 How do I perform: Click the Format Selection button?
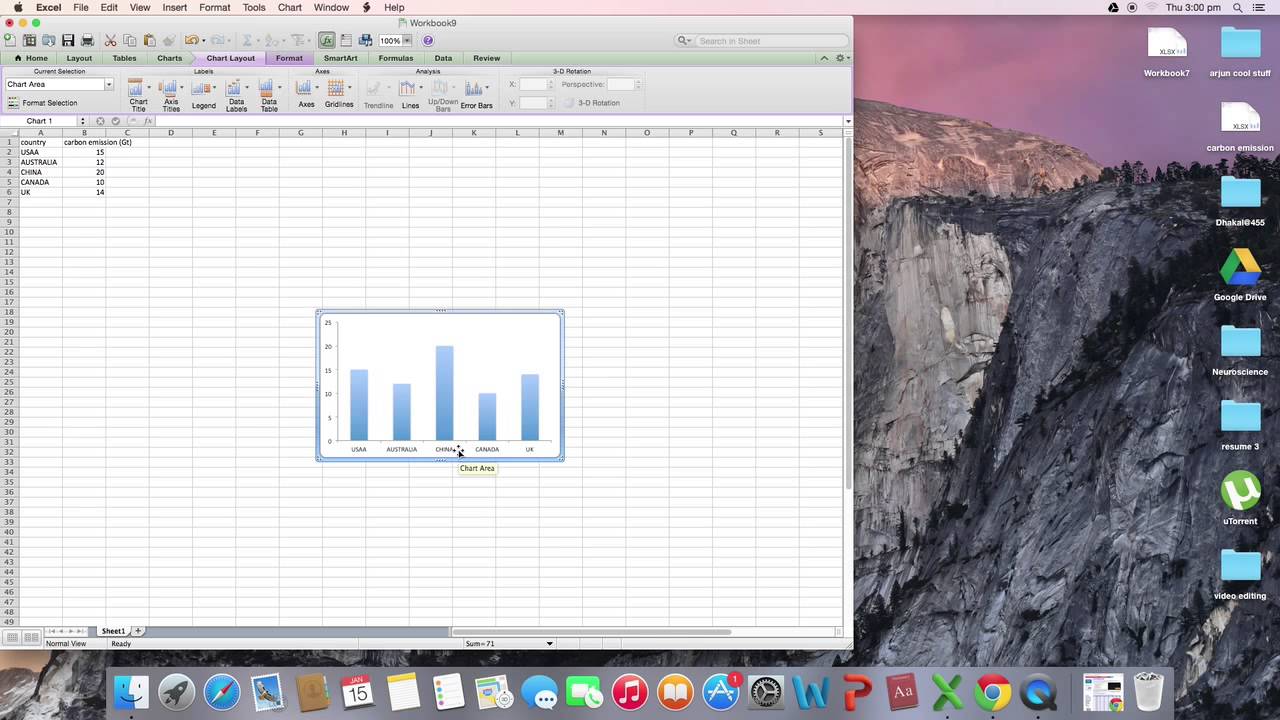[x=42, y=103]
